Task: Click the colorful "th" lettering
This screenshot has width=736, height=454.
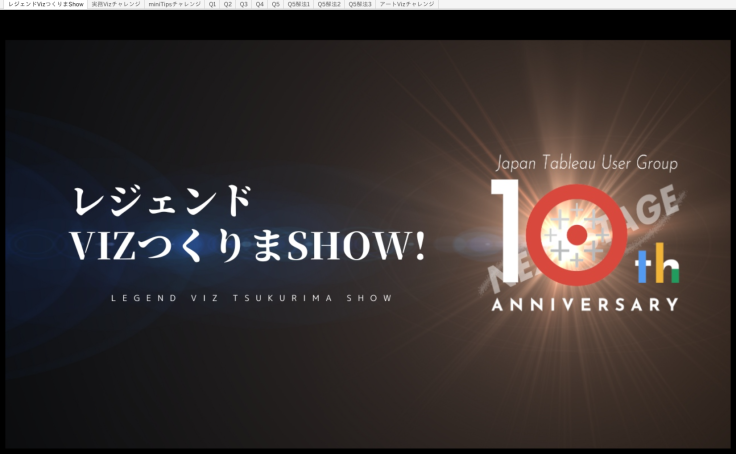Action: click(x=658, y=266)
